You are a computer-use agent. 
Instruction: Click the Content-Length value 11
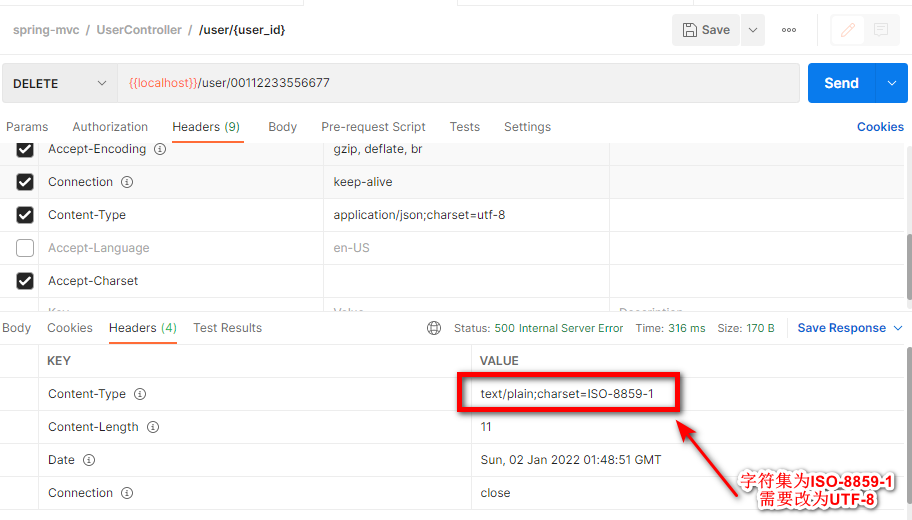coord(486,427)
